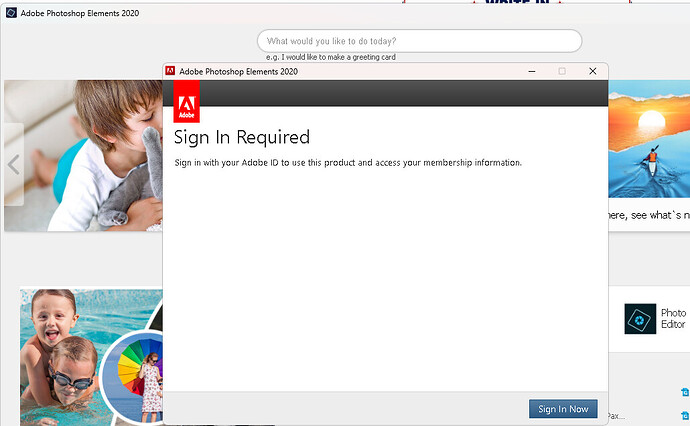Click the rainbow umbrella circular photo
Image resolution: width=690 pixels, height=426 pixels.
134,376
